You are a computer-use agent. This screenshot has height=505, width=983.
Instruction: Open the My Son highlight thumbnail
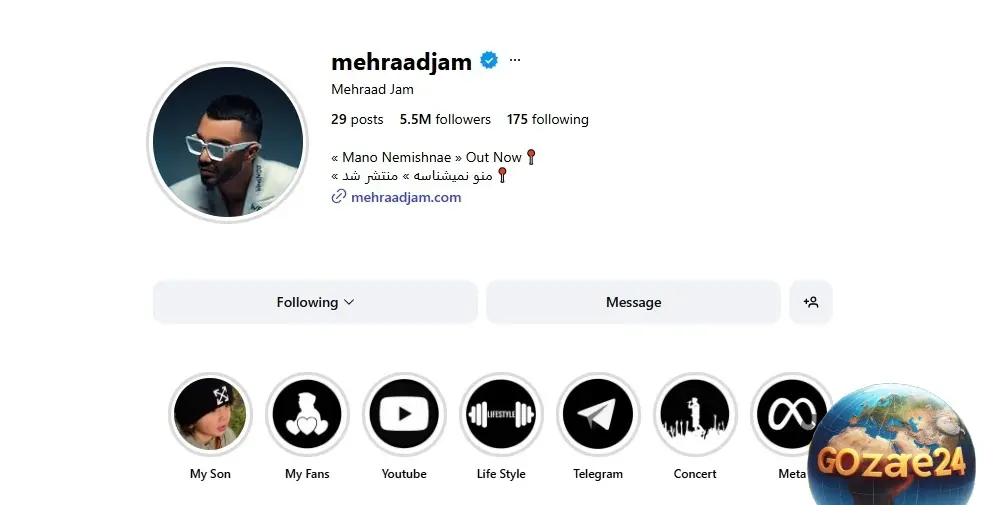(x=210, y=414)
